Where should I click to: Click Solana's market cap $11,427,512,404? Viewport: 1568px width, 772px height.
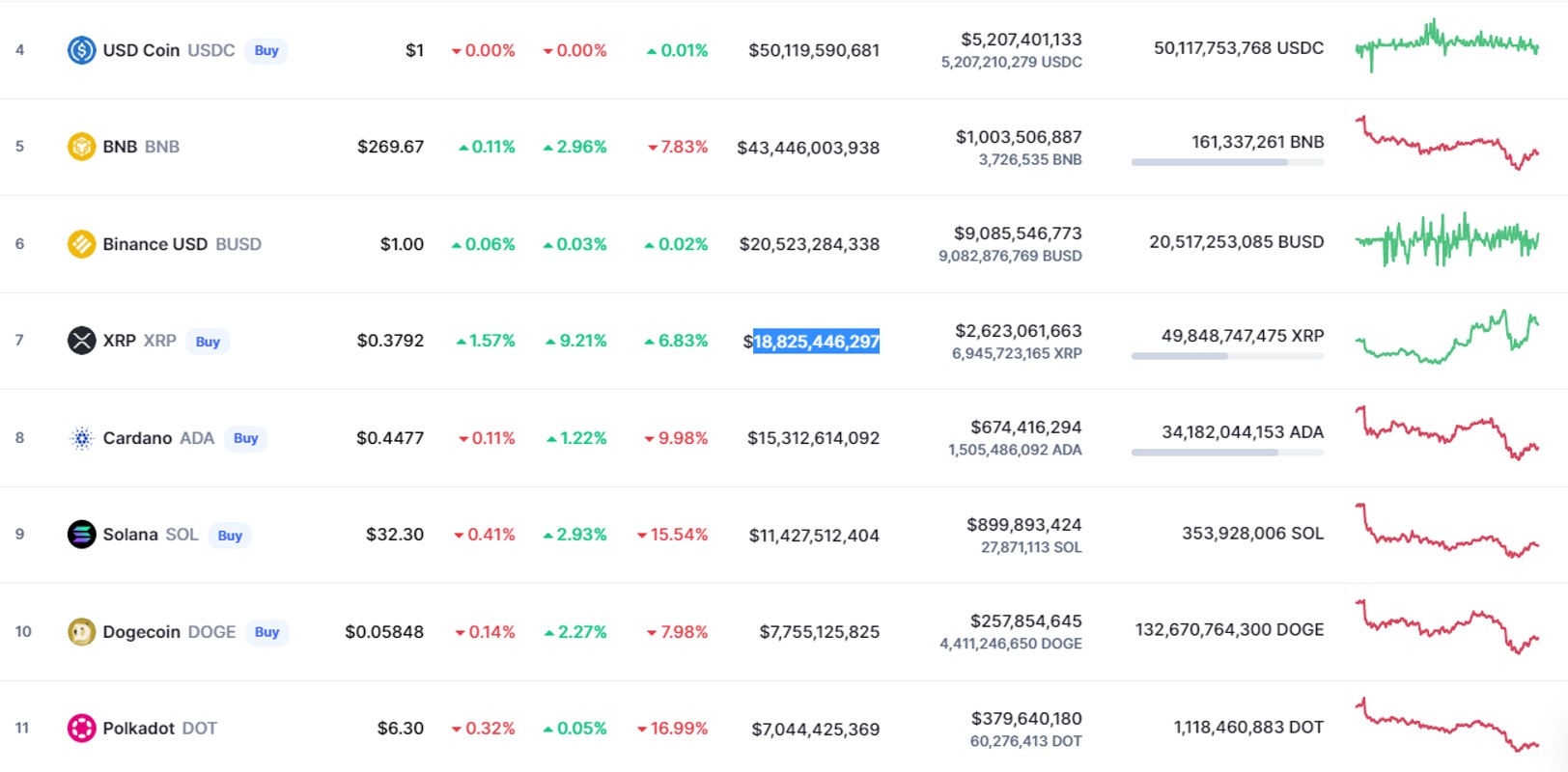coord(814,536)
